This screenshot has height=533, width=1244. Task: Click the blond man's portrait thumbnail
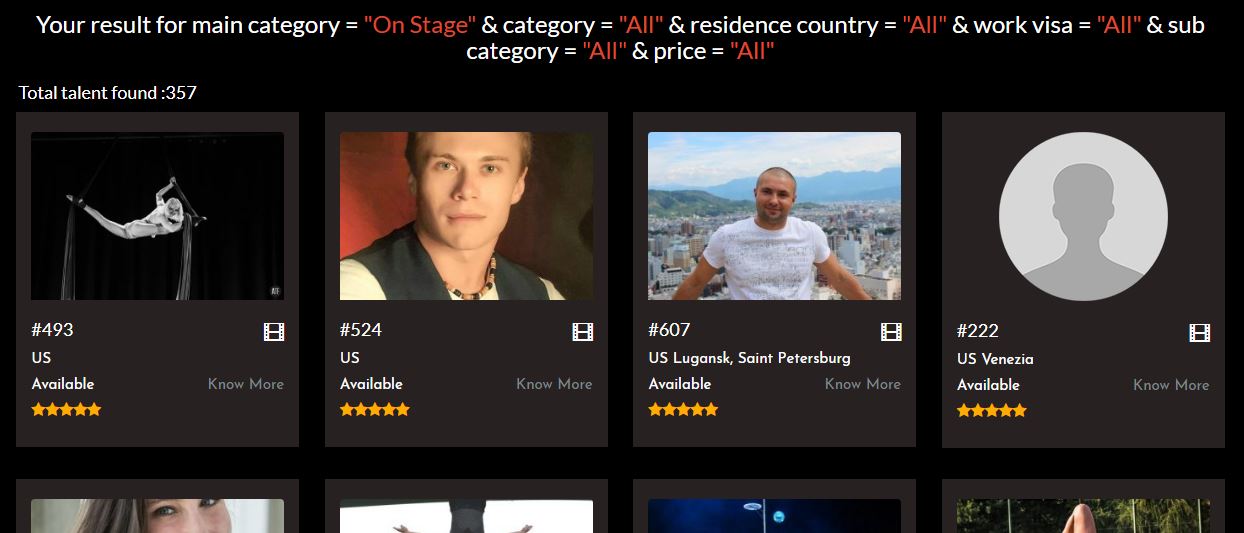466,216
